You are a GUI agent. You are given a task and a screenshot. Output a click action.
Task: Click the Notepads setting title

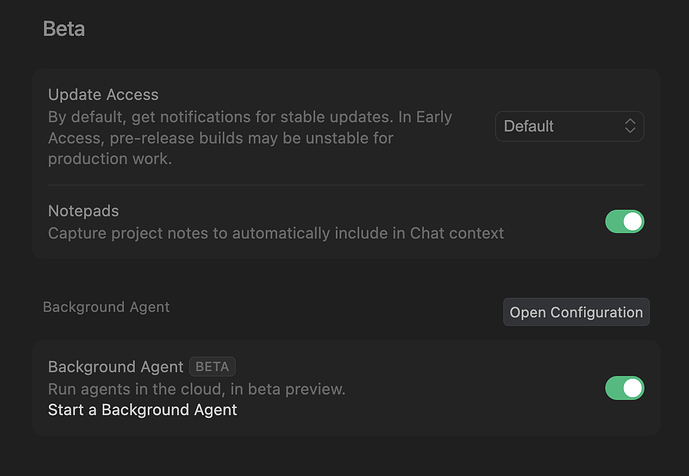click(x=83, y=211)
